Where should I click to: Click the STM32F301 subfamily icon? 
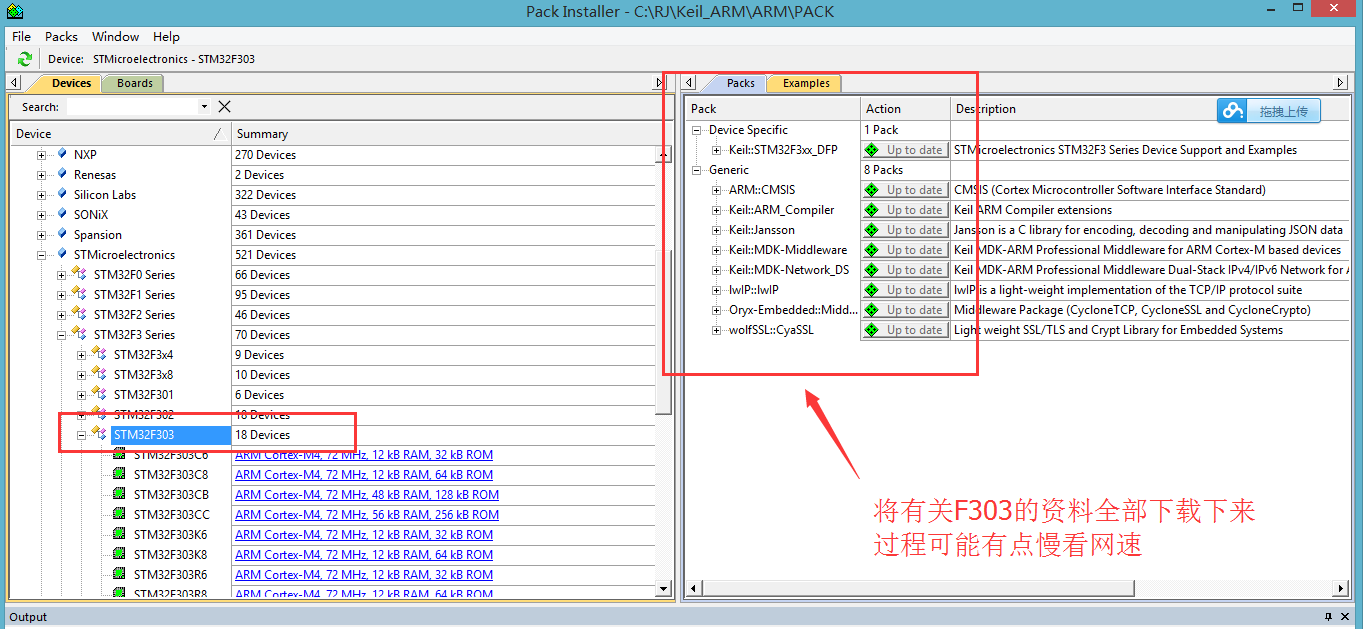[99, 395]
